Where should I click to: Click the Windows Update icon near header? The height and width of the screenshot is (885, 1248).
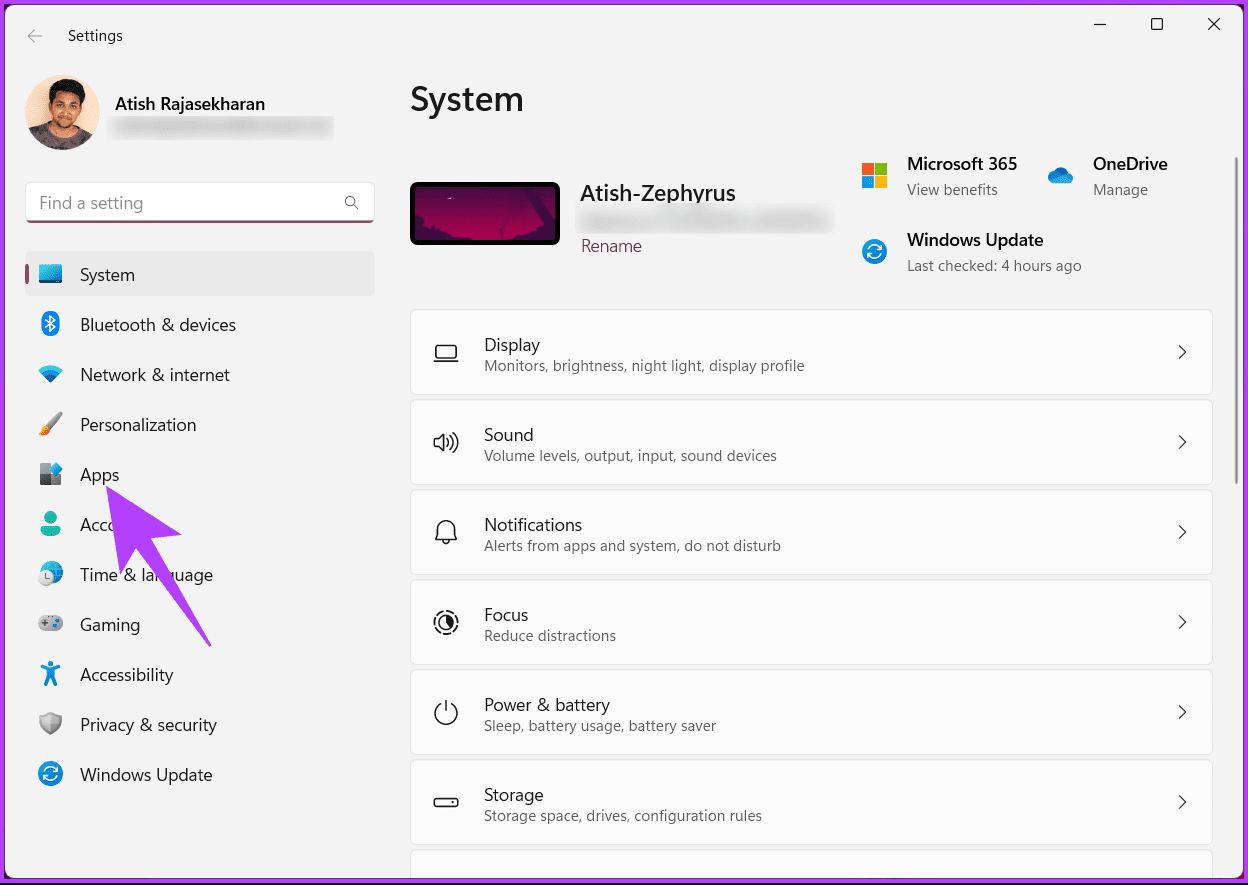[x=875, y=251]
